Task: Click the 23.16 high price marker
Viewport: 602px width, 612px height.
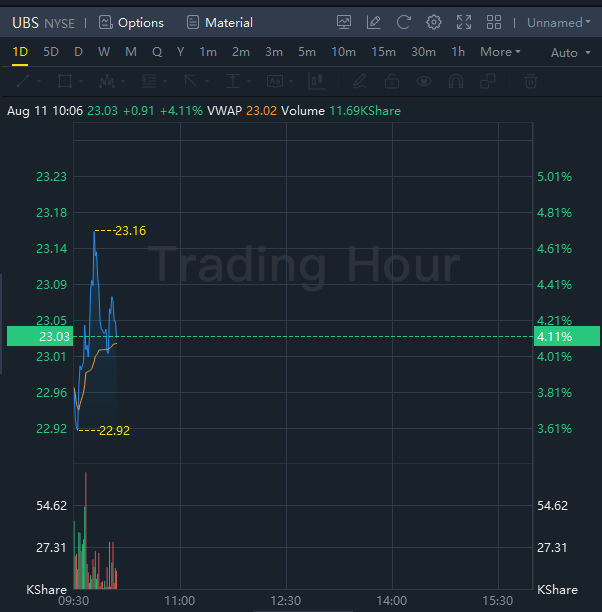Action: click(x=130, y=231)
